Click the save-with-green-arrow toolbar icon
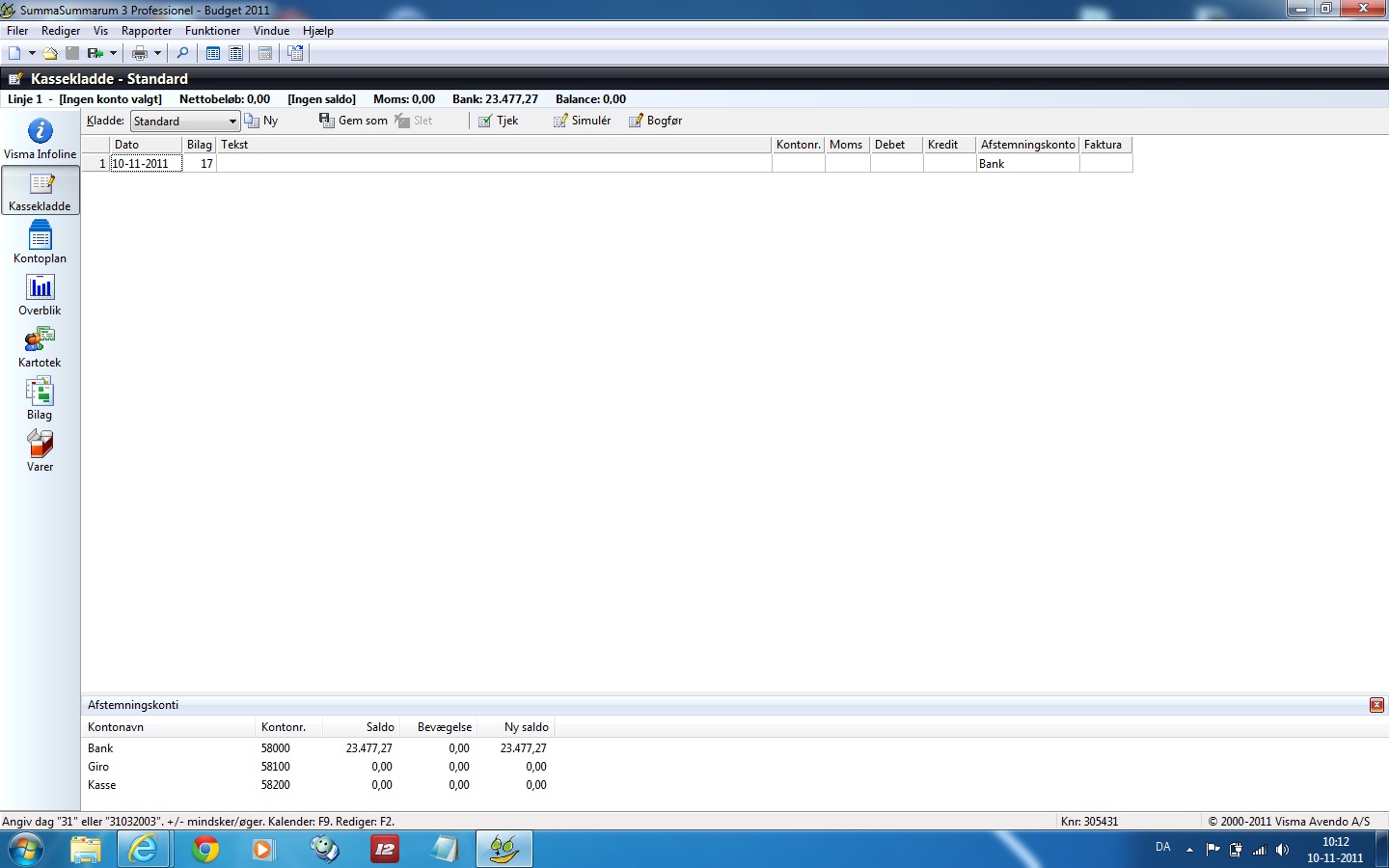Screen dimensions: 1389x868 (95, 53)
